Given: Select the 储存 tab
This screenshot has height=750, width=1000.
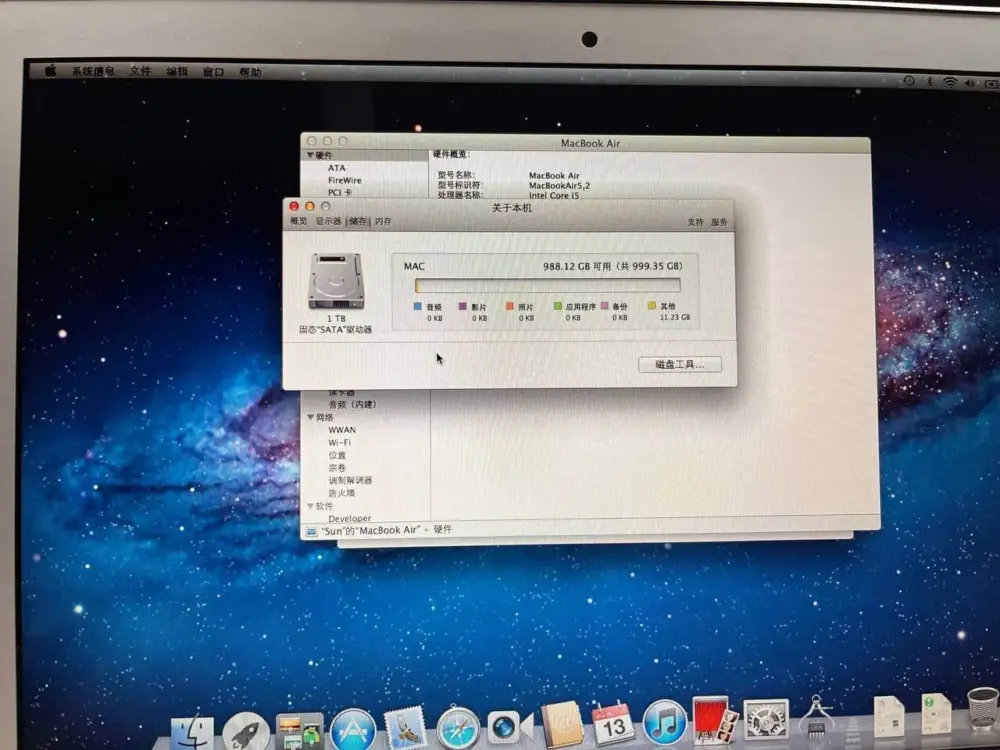Looking at the screenshot, I should tap(358, 221).
